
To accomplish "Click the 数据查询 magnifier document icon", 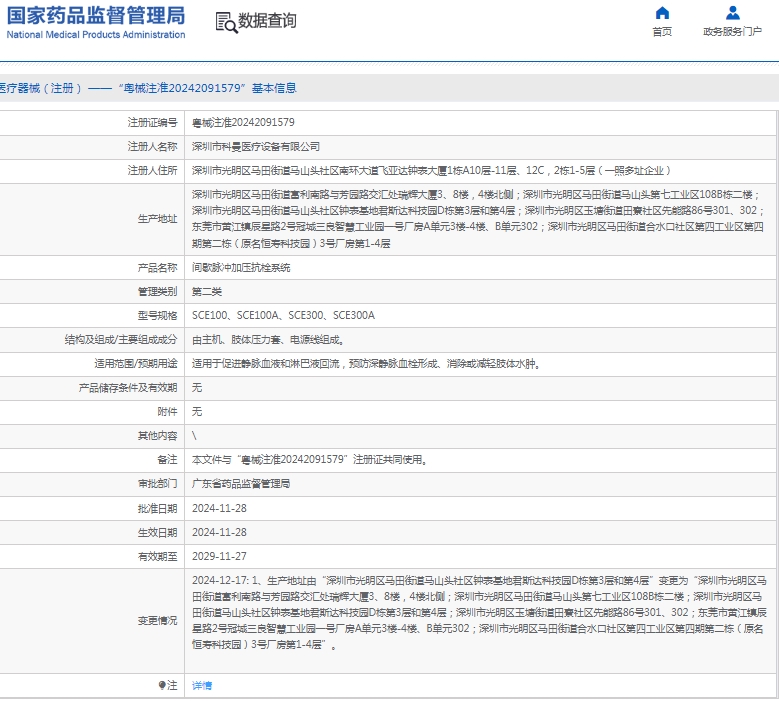I will click(x=227, y=23).
